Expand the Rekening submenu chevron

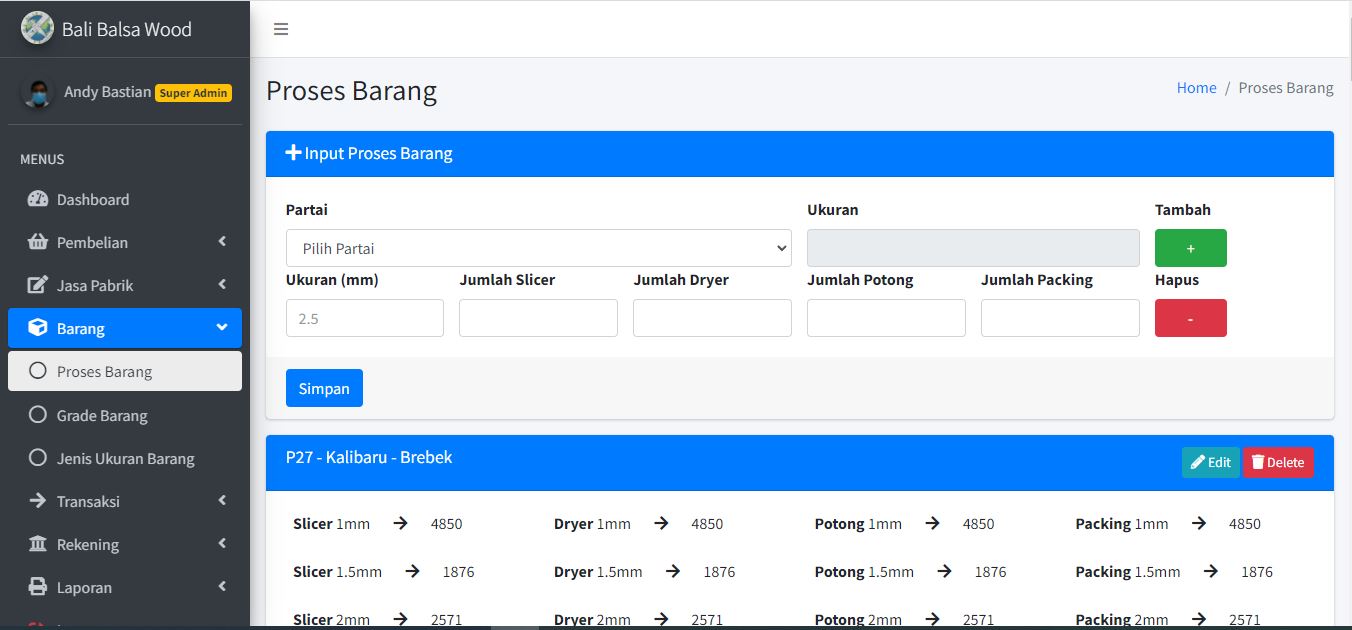pos(222,544)
